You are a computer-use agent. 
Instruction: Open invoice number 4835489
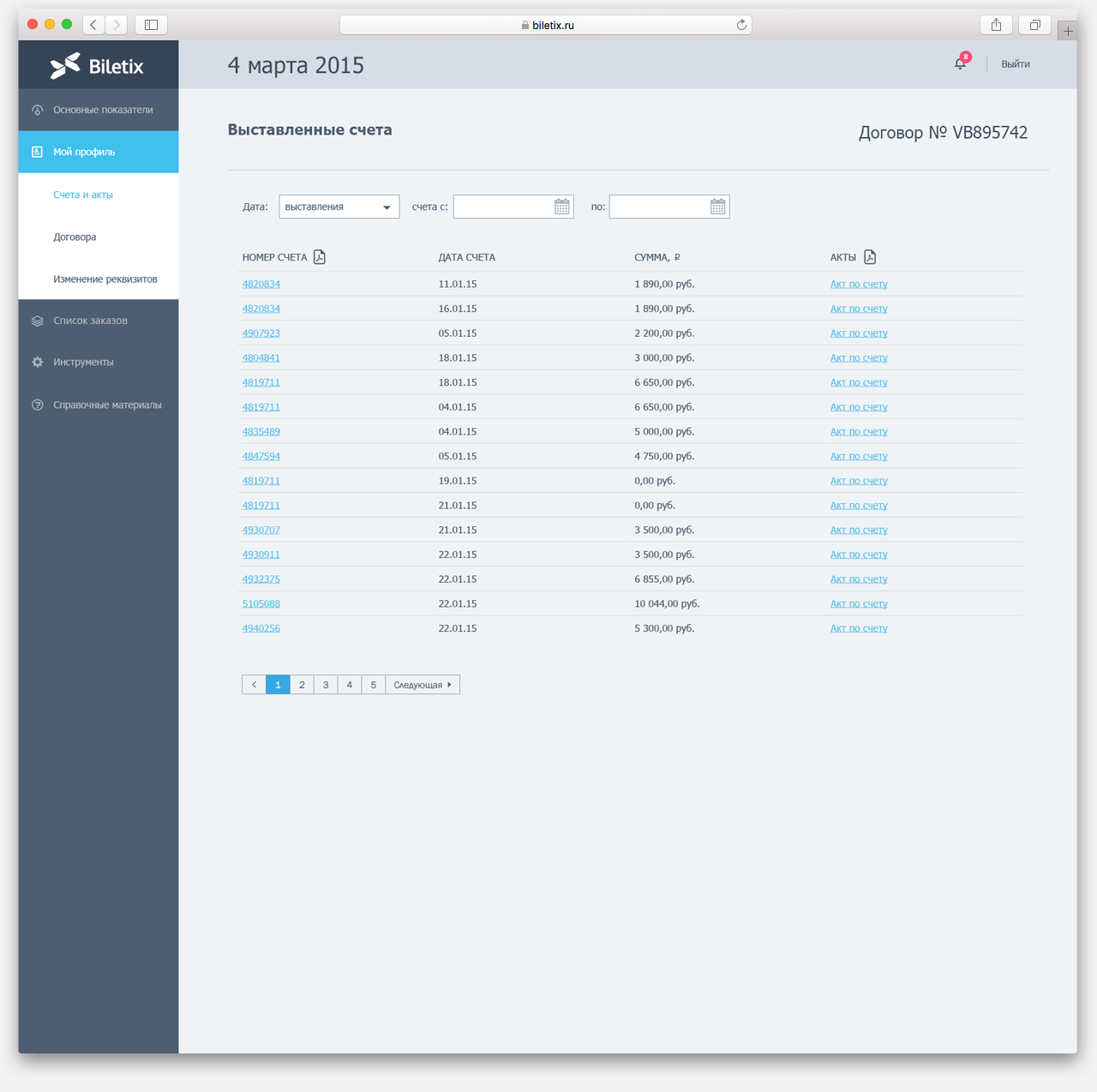coord(261,431)
